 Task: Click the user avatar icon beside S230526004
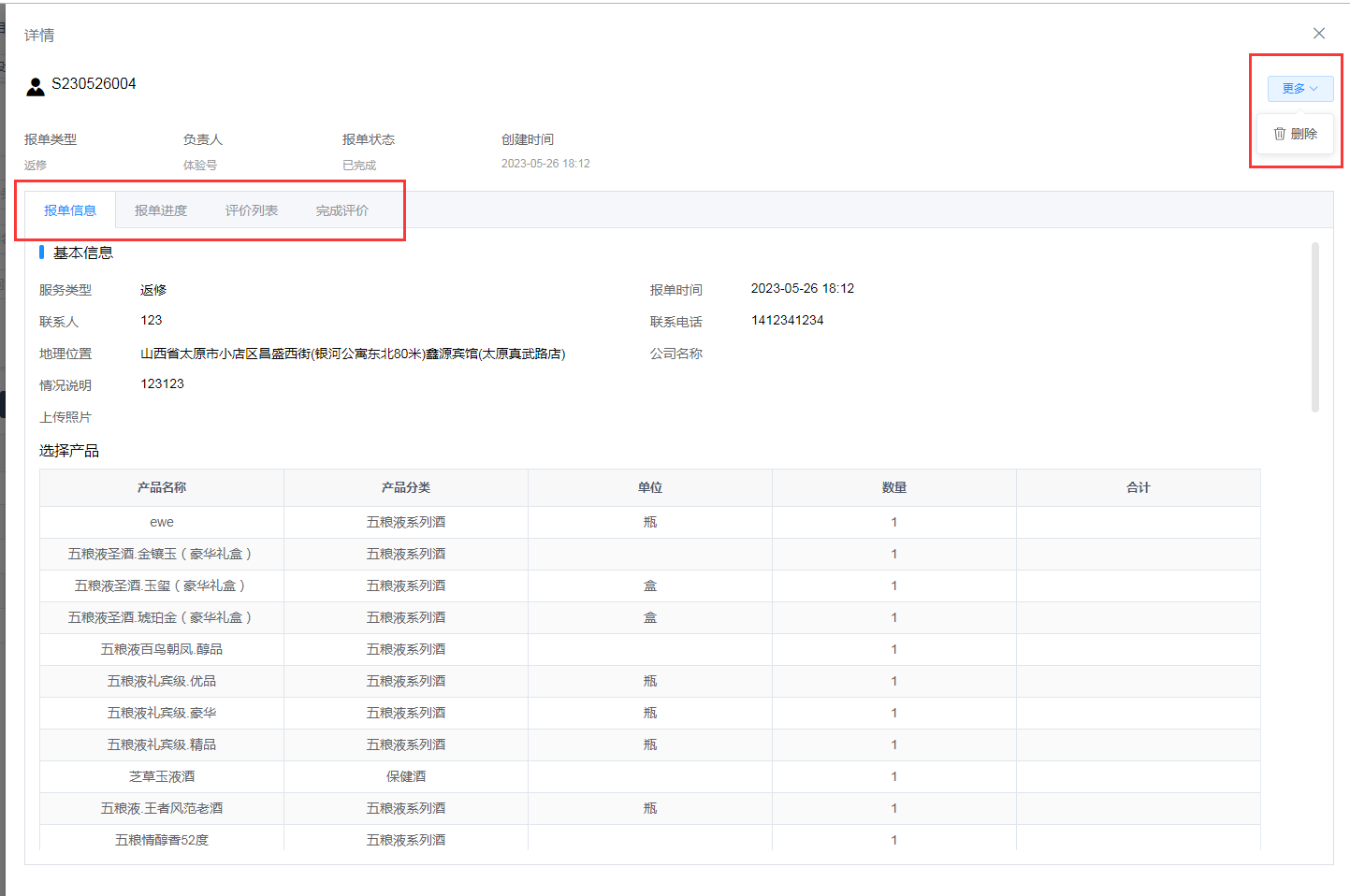coord(36,87)
